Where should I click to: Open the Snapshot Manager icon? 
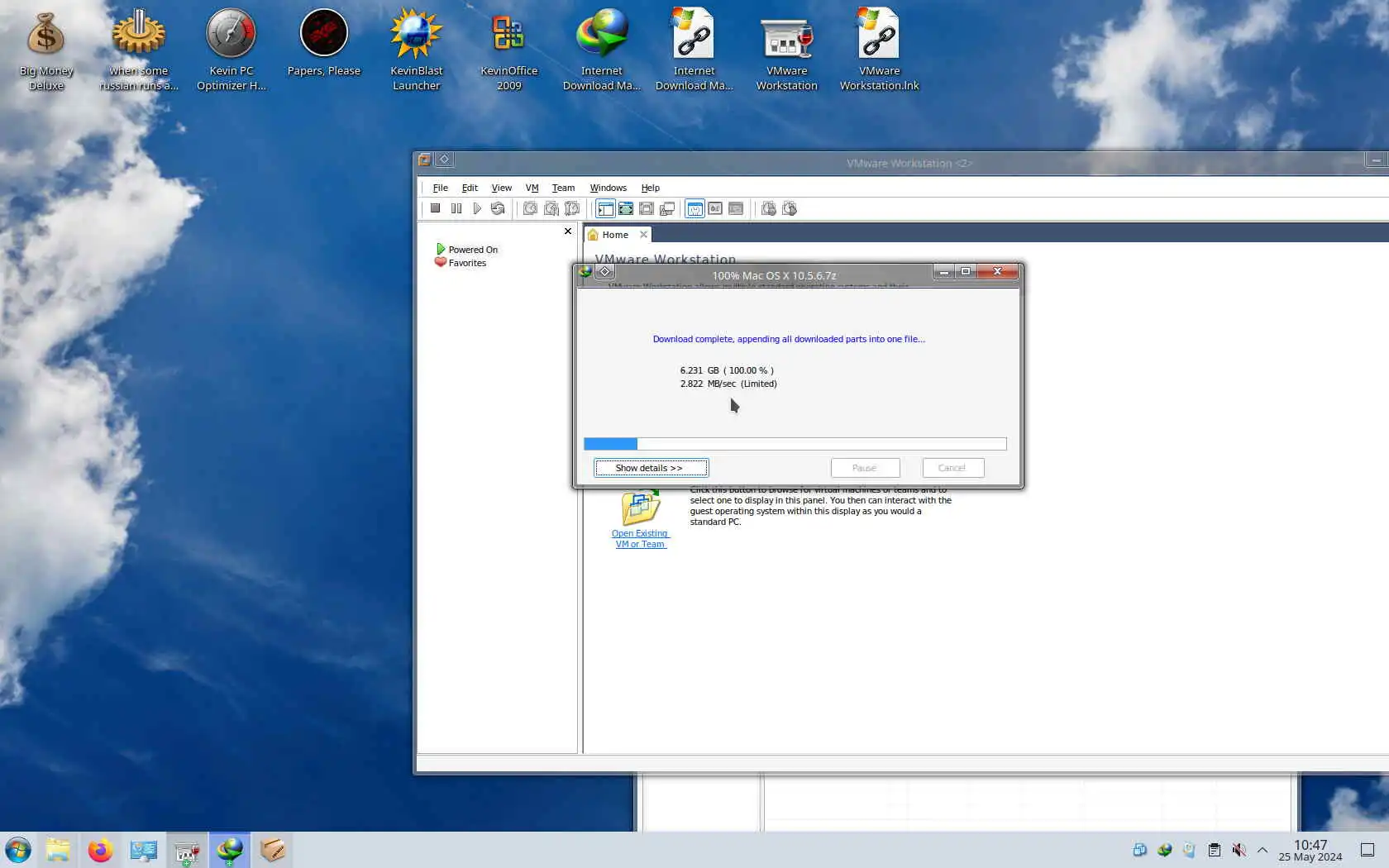point(571,208)
